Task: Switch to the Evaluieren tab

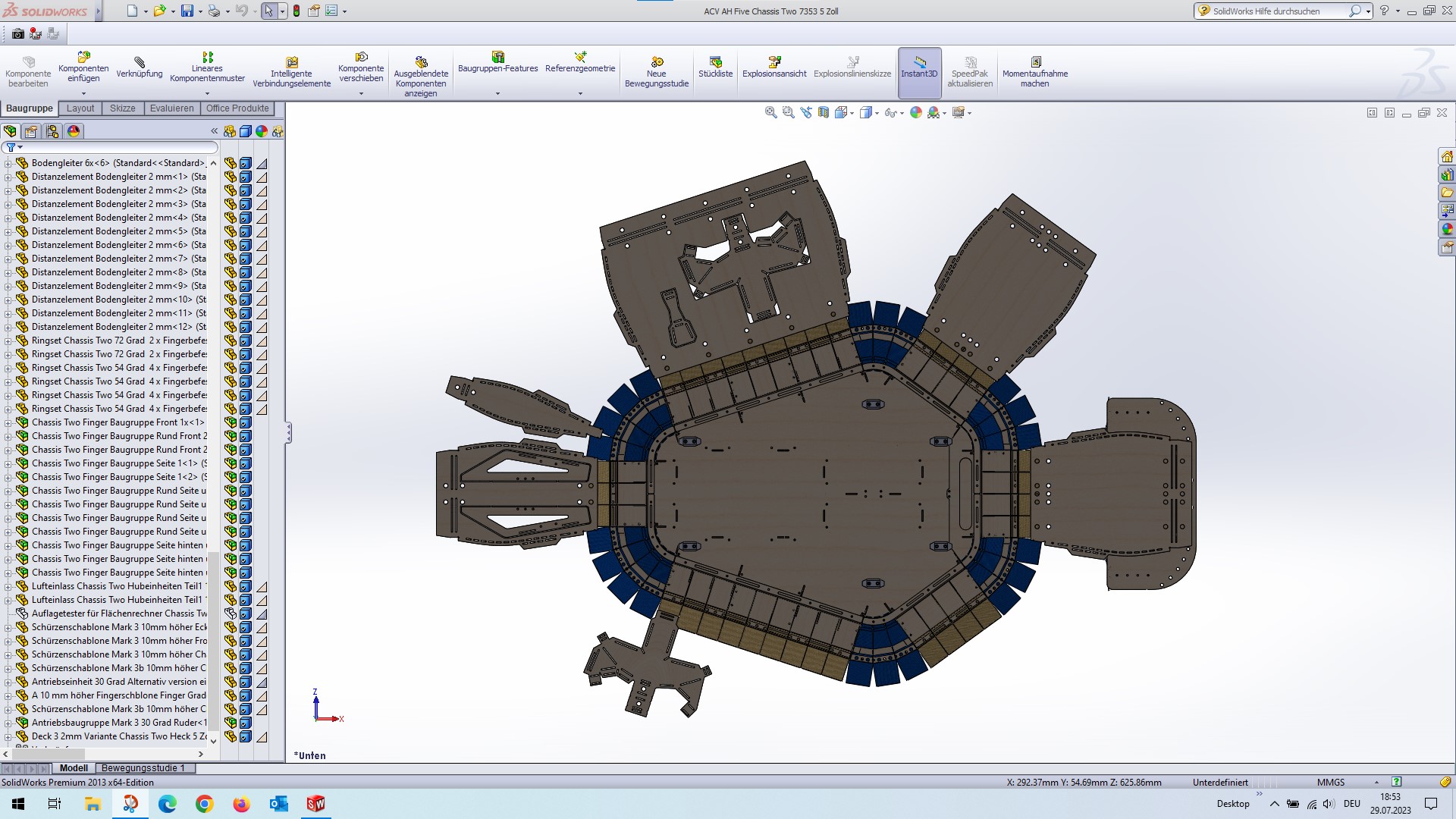Action: point(171,108)
